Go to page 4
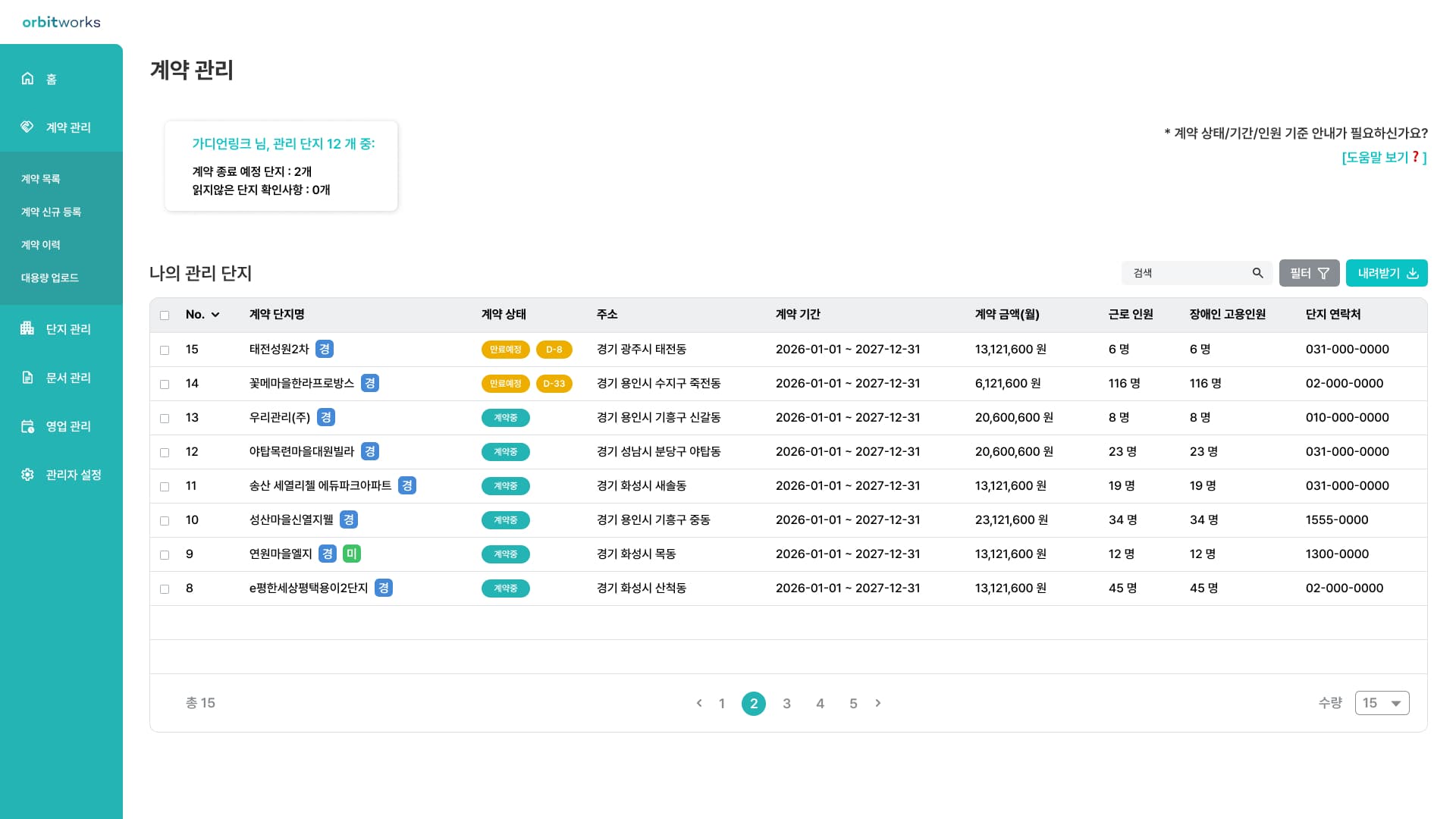Image resolution: width=1456 pixels, height=819 pixels. pos(820,703)
